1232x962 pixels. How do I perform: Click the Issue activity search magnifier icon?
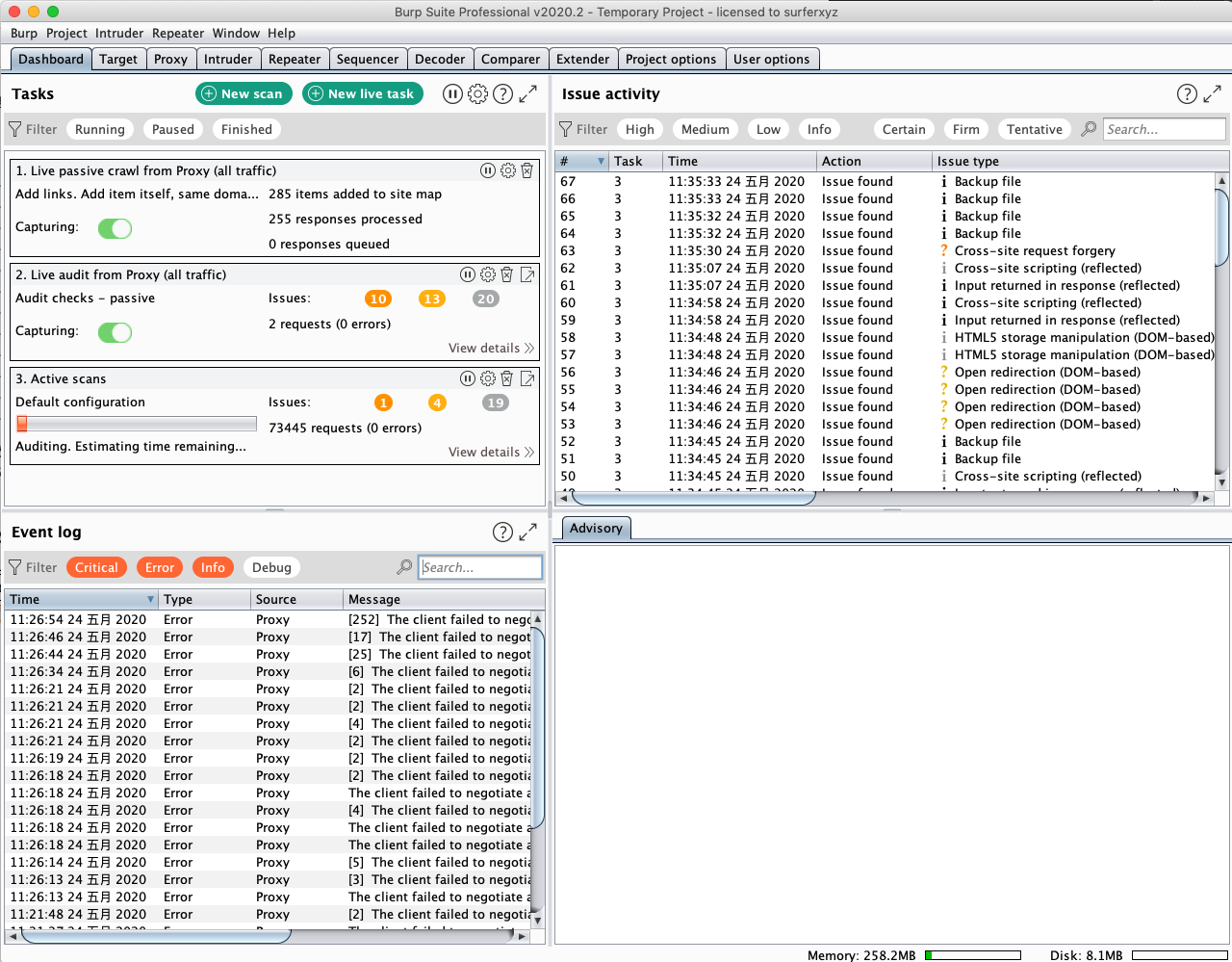1089,129
